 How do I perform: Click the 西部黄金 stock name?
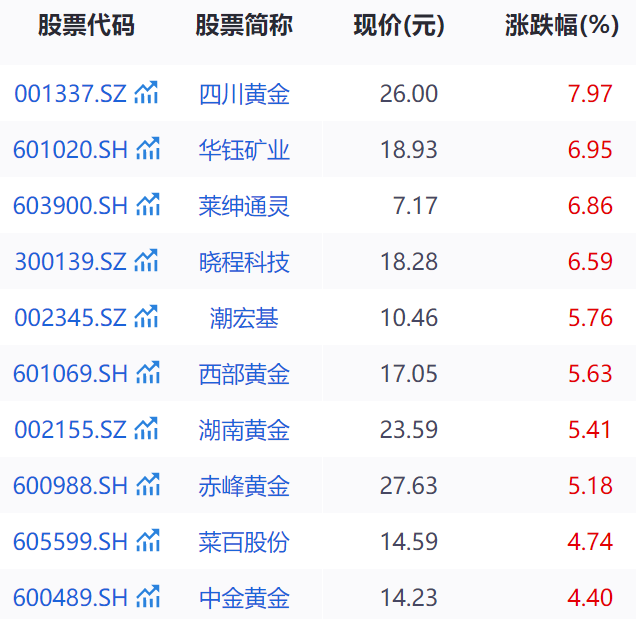pyautogui.click(x=244, y=374)
